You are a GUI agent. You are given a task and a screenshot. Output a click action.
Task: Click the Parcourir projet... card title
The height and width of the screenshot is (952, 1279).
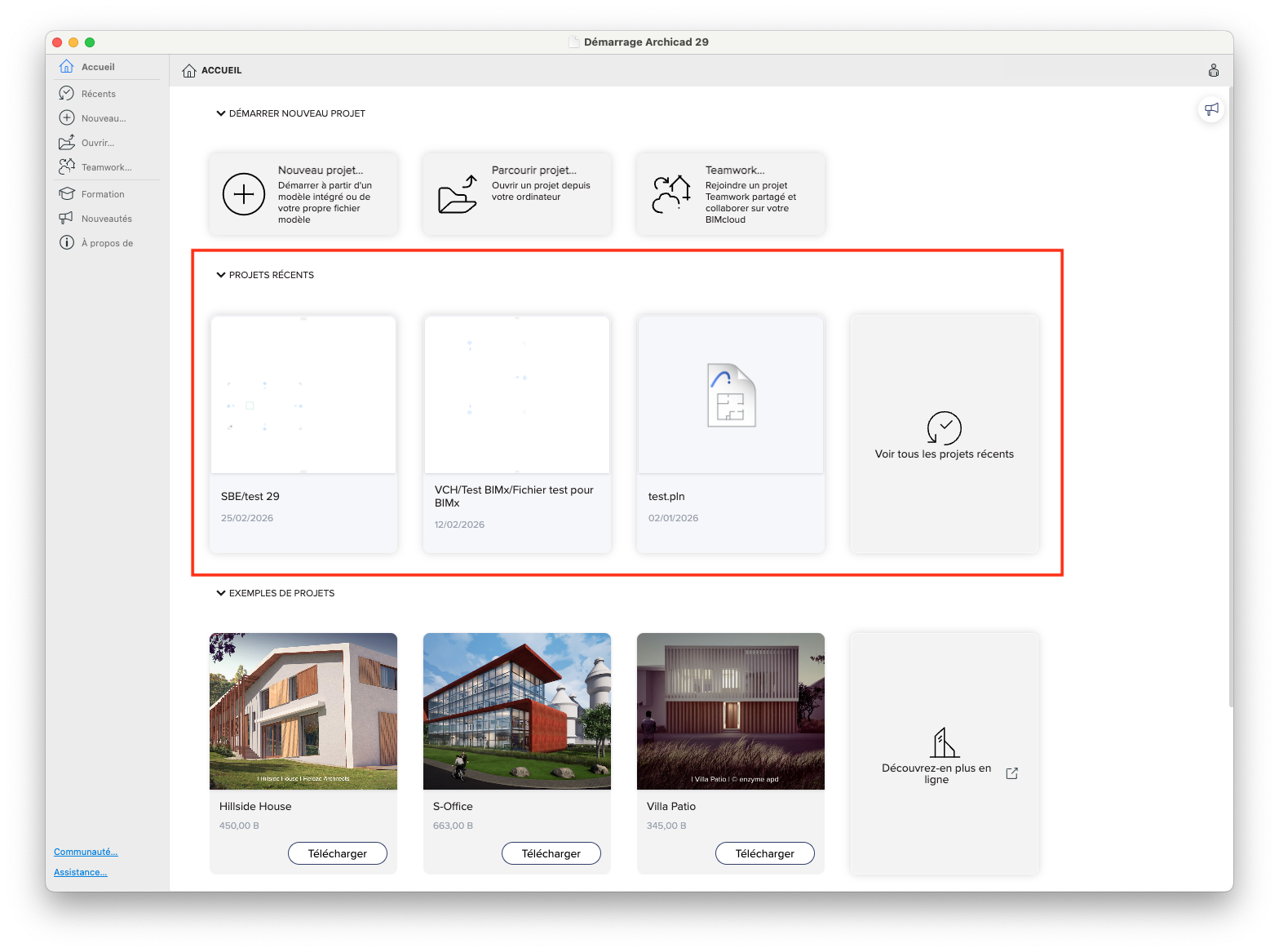pos(534,170)
